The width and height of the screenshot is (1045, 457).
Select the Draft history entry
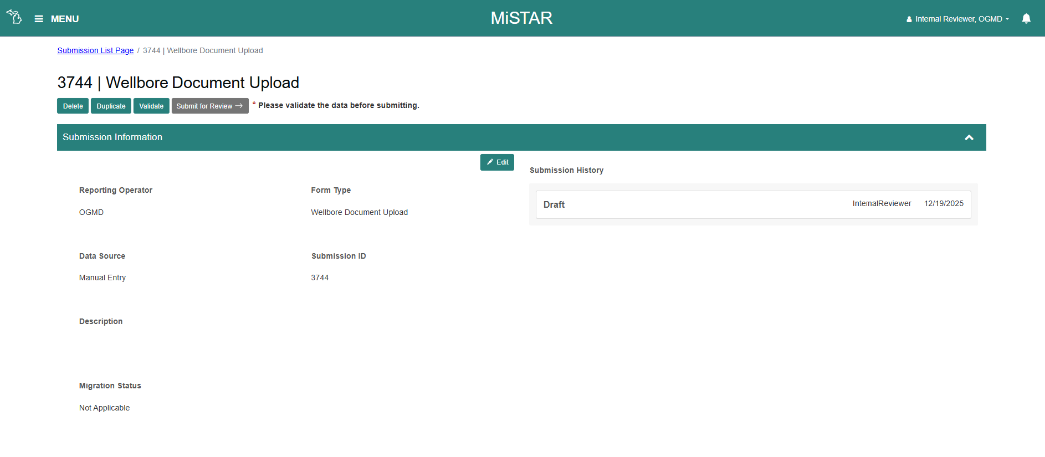tap(753, 205)
